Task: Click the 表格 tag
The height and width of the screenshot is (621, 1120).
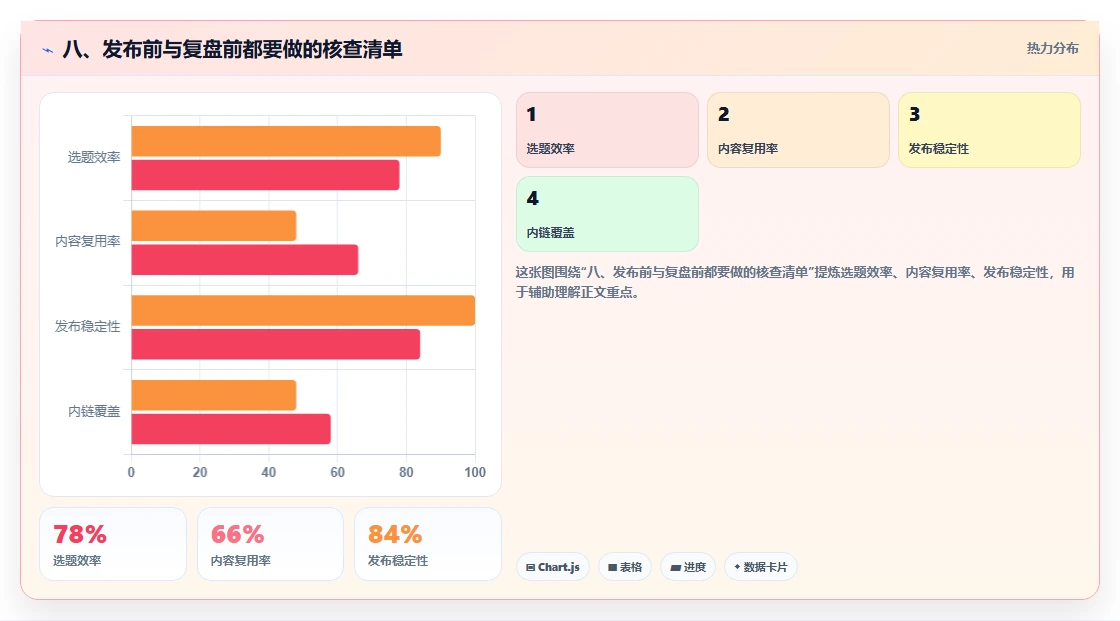Action: pyautogui.click(x=625, y=567)
